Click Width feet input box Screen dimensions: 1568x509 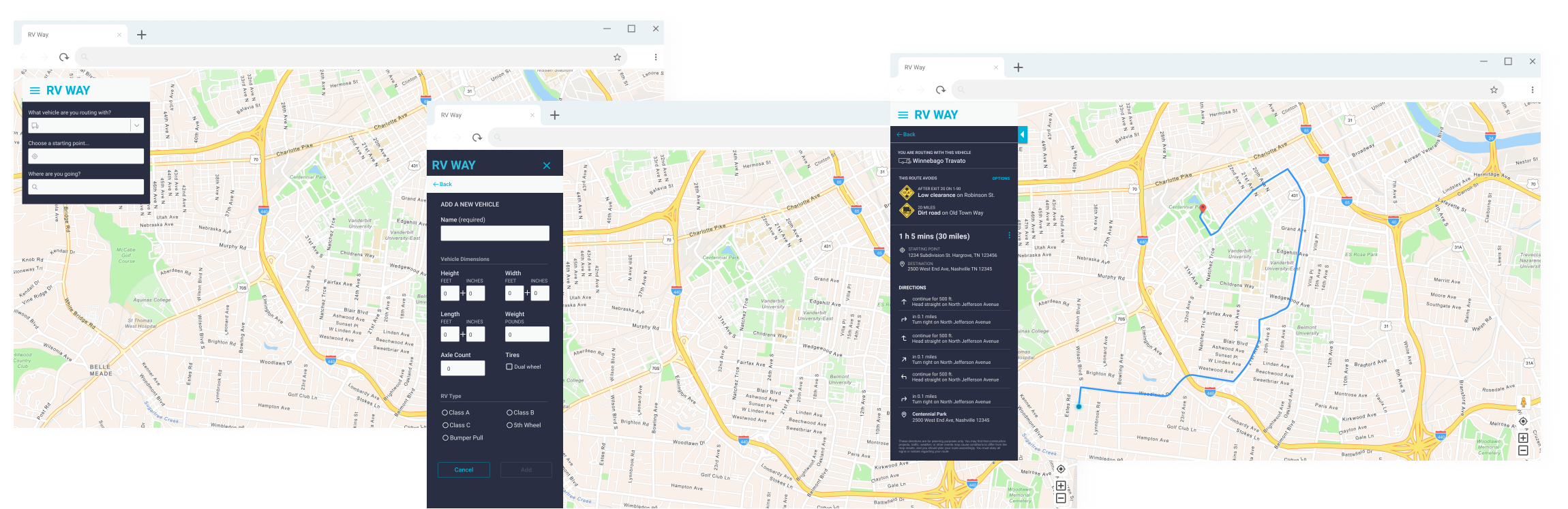pyautogui.click(x=514, y=293)
